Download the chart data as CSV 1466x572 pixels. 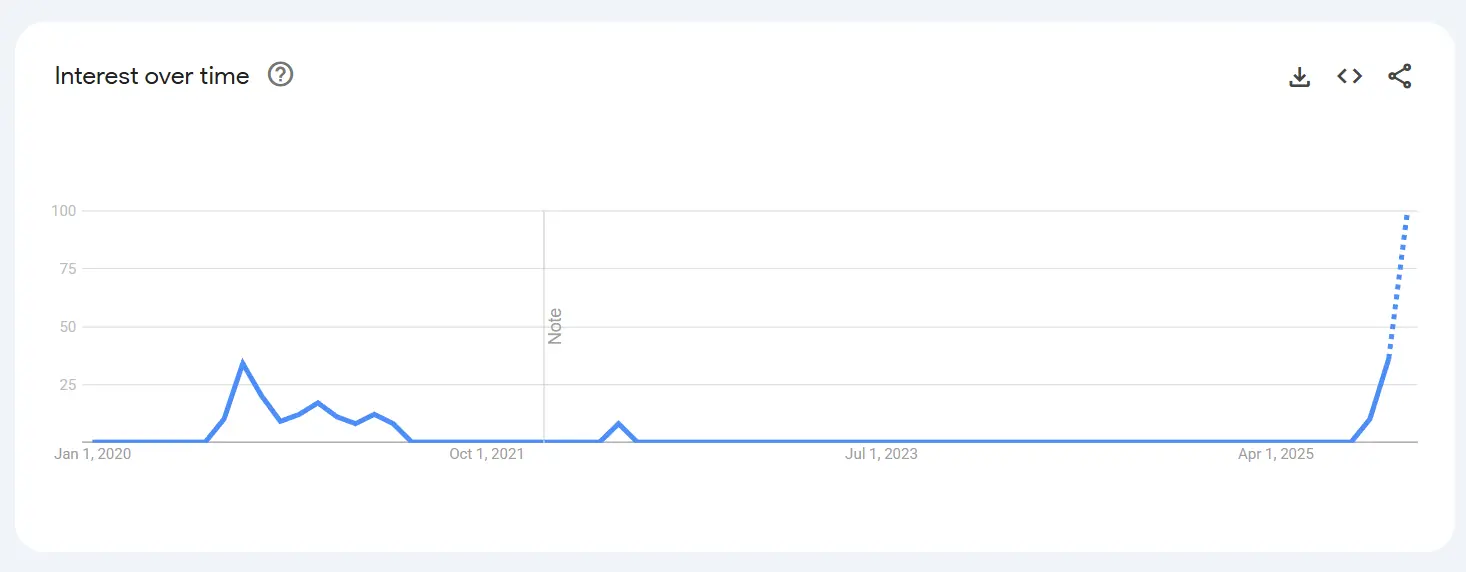click(x=1299, y=76)
